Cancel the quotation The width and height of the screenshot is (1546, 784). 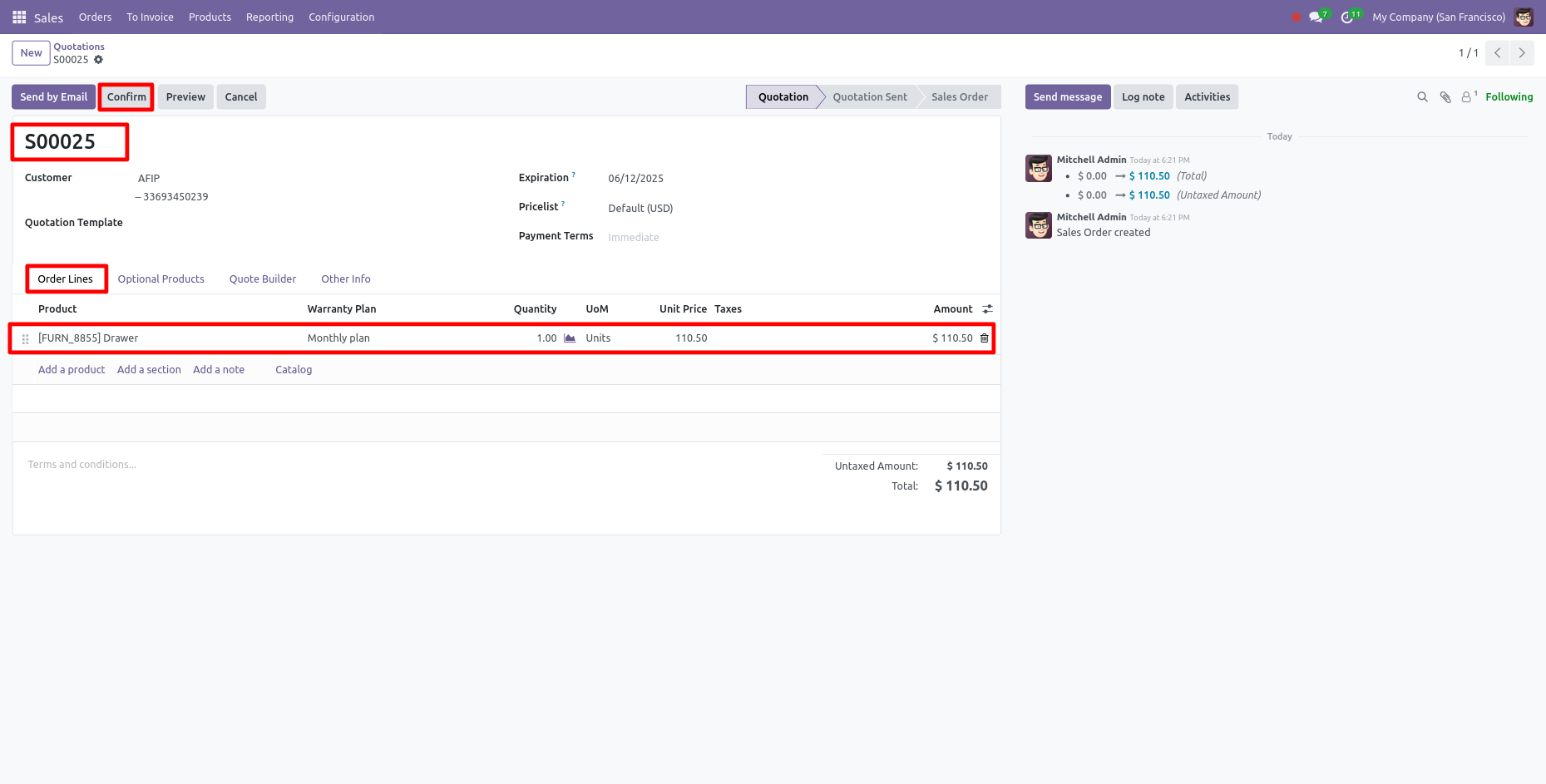click(x=241, y=97)
